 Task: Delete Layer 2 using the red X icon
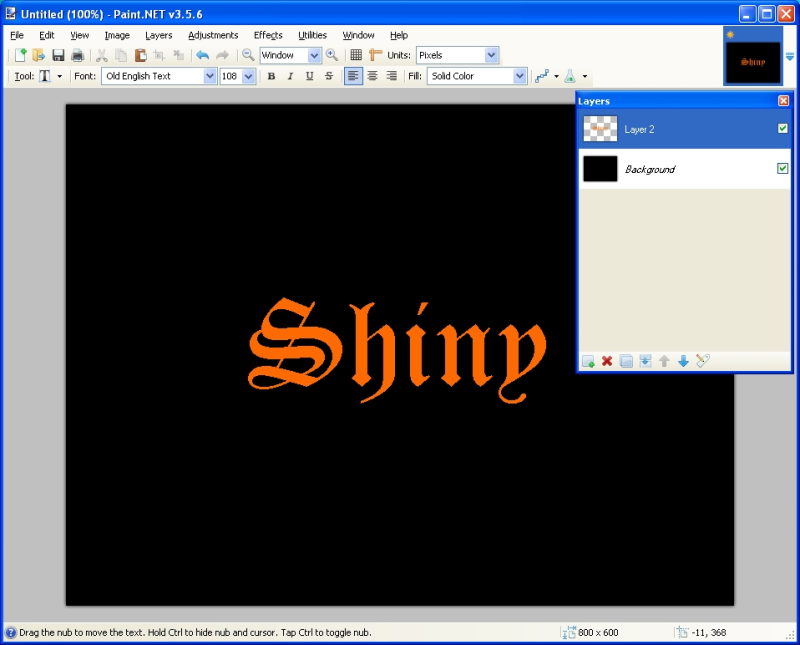(607, 361)
